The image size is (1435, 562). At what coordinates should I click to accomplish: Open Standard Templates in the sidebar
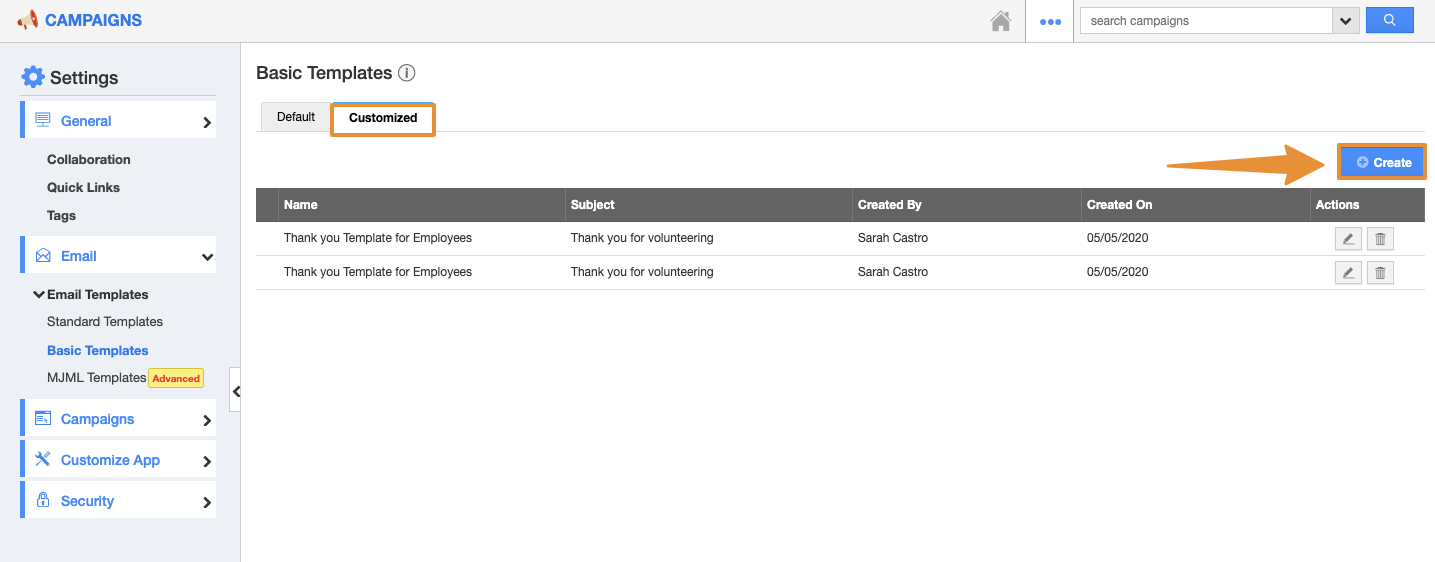tap(105, 322)
